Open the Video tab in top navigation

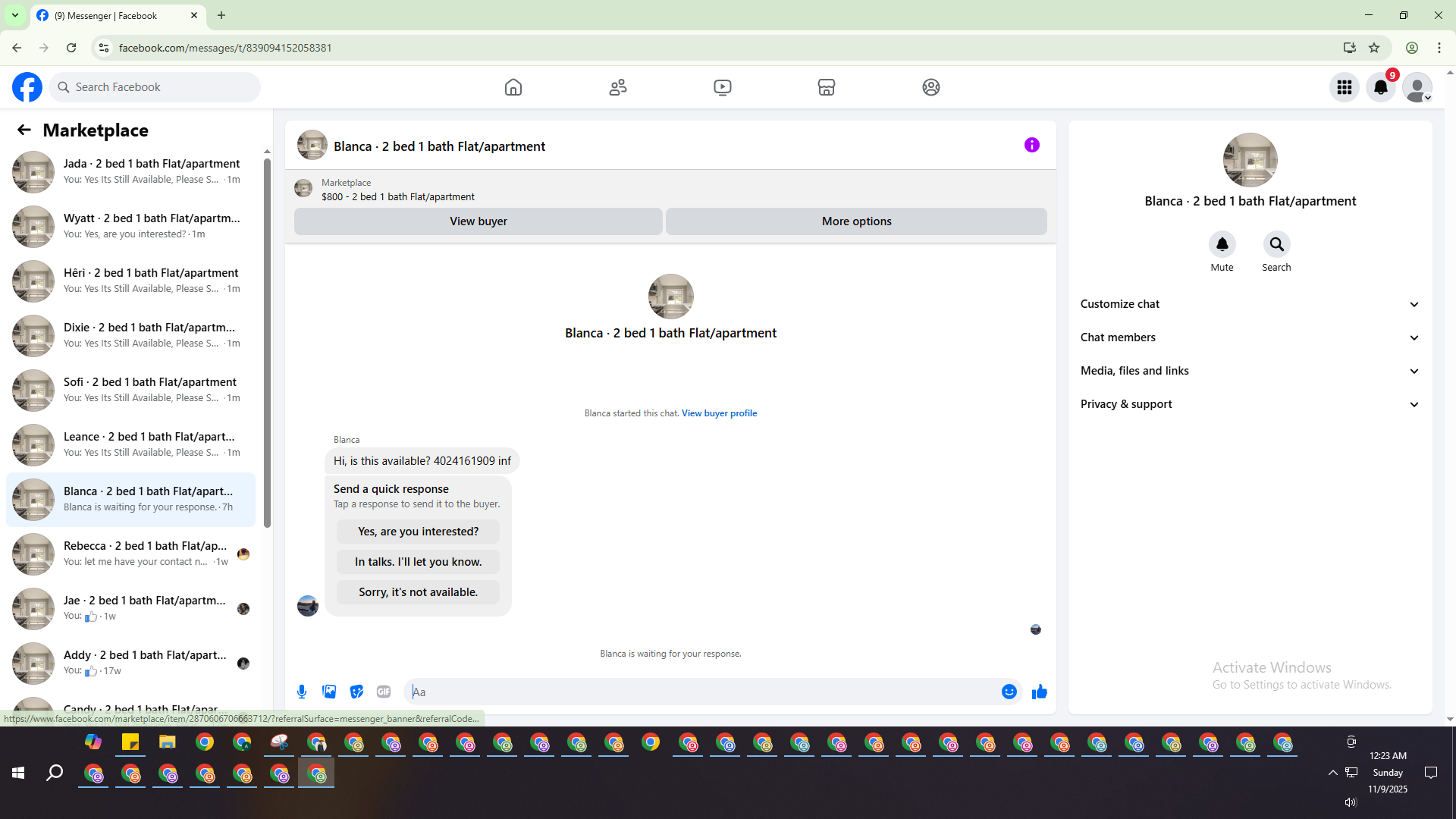point(722,87)
